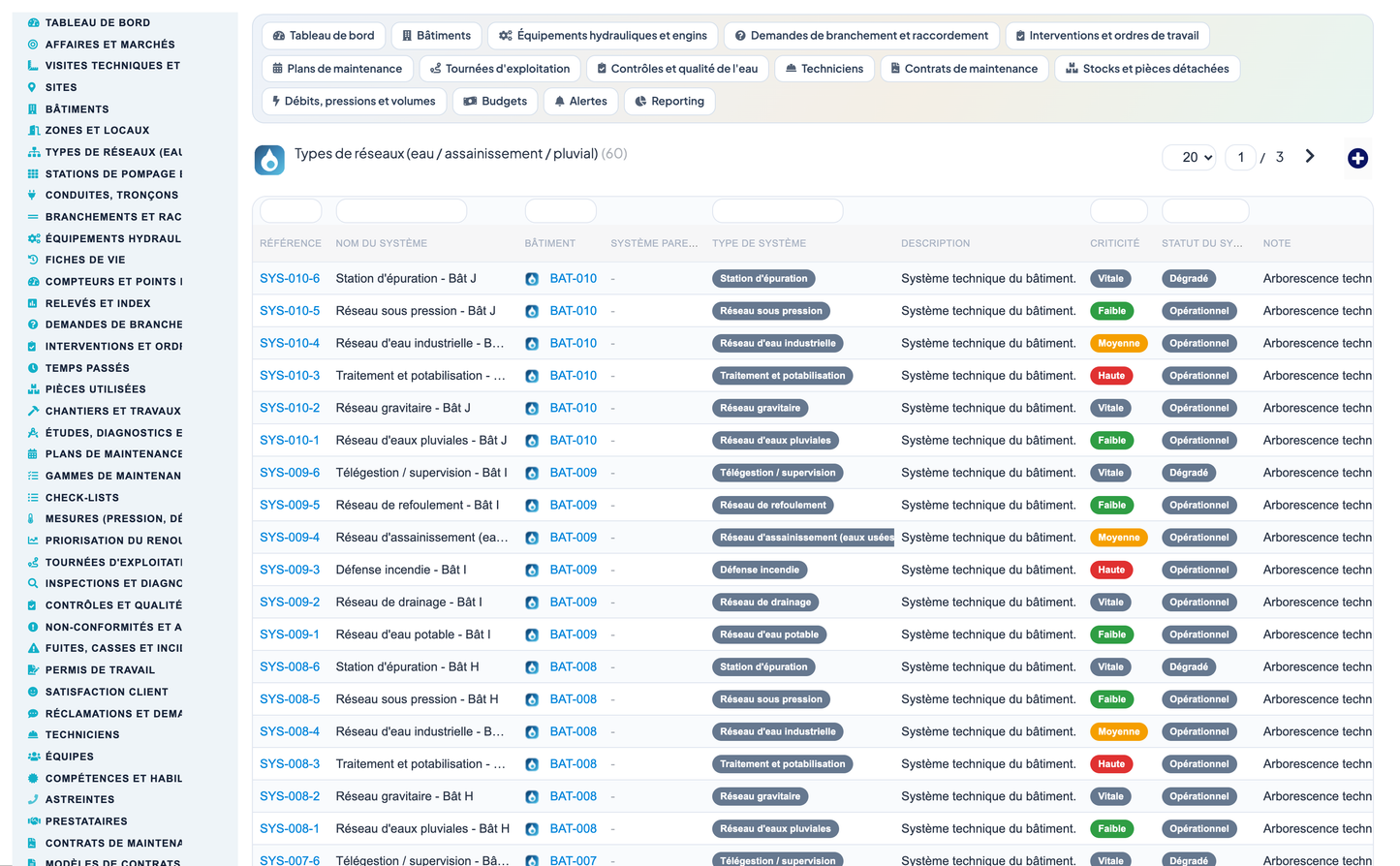The image size is (1400, 866).
Task: Go to next page with right chevron
Action: pos(1310,156)
